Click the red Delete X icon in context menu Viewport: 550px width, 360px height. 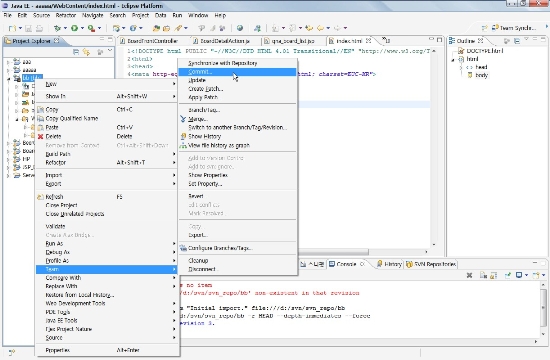41,136
